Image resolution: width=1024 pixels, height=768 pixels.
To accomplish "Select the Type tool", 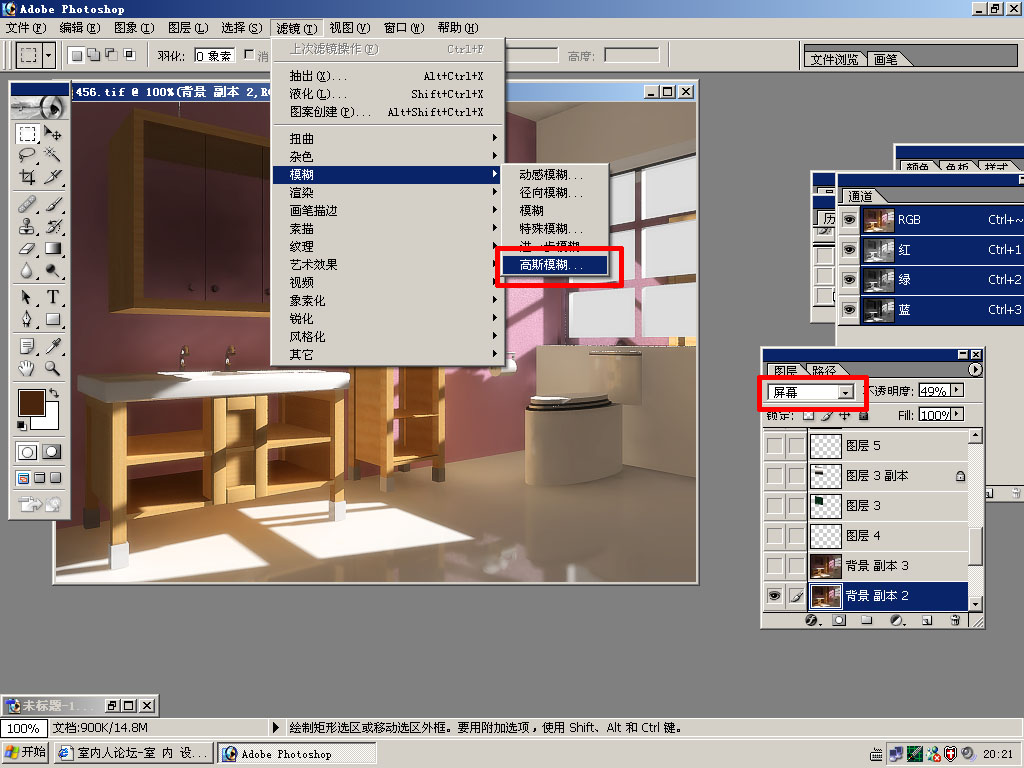I will tap(53, 298).
